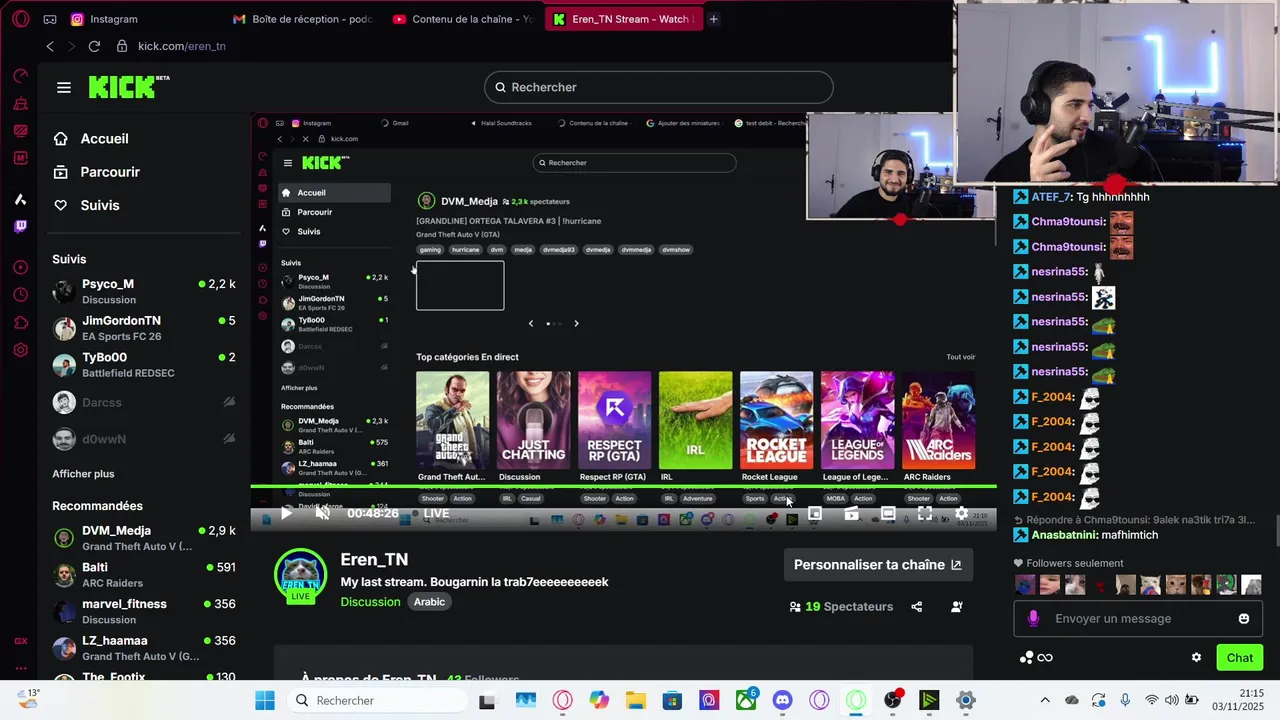Open Suivis in the sidebar
1280x720 pixels.
click(100, 205)
